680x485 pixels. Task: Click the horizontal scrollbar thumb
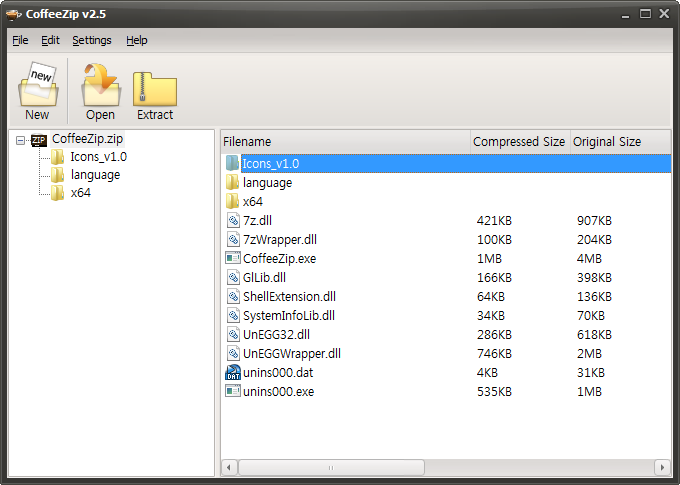pyautogui.click(x=331, y=468)
